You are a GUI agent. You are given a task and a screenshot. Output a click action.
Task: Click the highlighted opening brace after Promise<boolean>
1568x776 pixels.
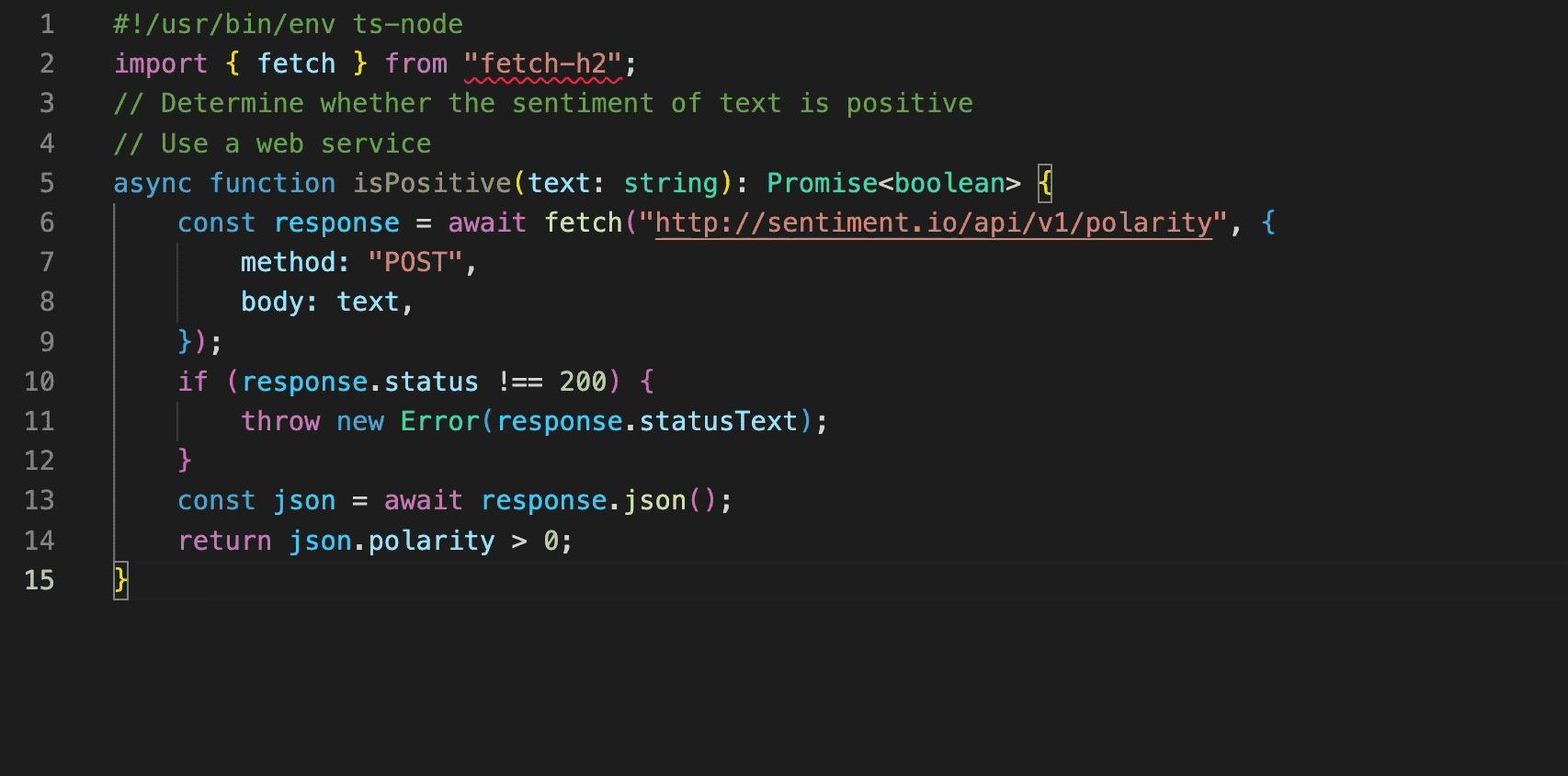tap(1045, 183)
